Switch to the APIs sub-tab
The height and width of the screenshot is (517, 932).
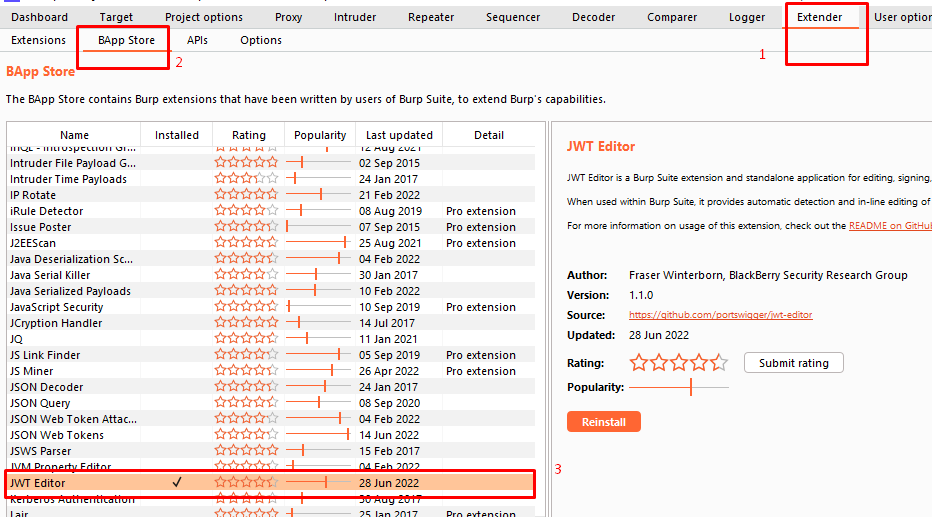tap(197, 40)
